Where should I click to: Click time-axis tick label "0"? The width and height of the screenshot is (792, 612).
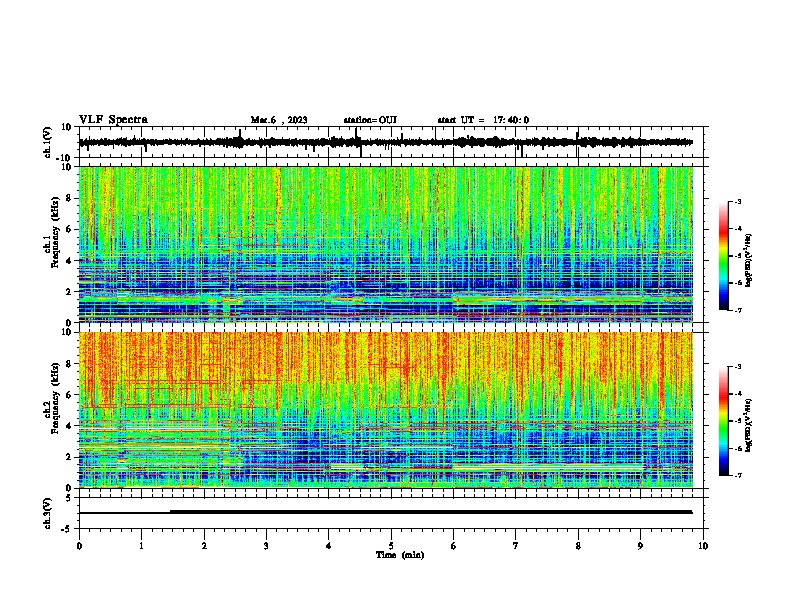pos(79,546)
